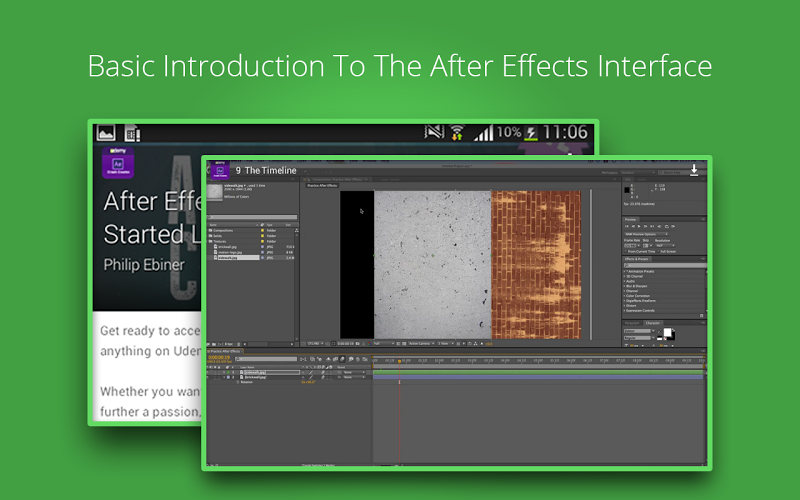Enable the From Current Time checkbox
Viewport: 800px width, 500px height.
click(x=626, y=252)
